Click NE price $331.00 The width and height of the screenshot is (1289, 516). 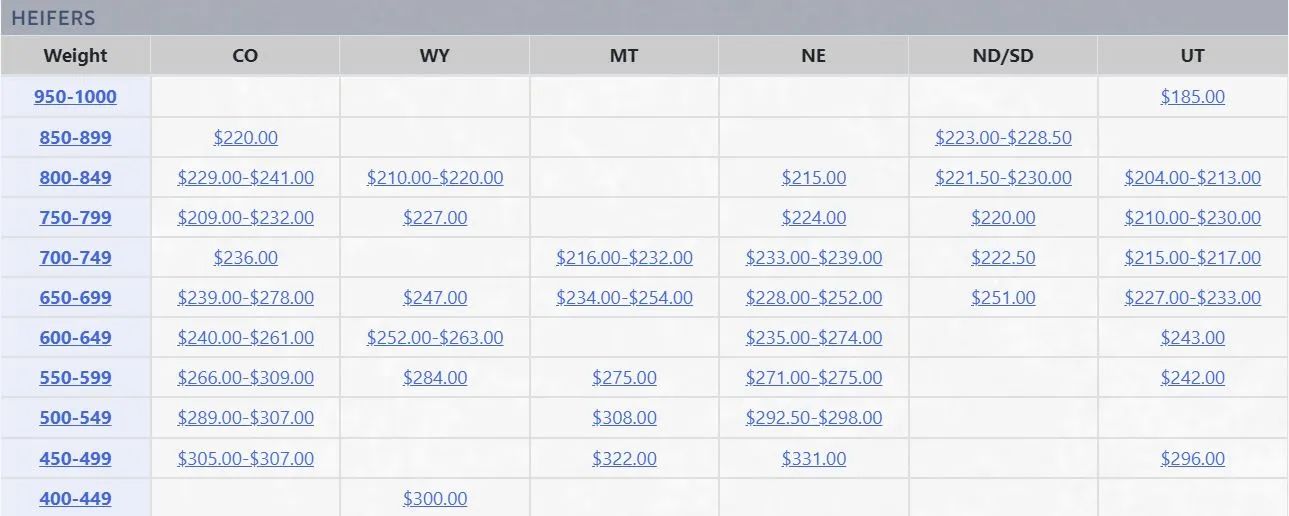coord(814,459)
